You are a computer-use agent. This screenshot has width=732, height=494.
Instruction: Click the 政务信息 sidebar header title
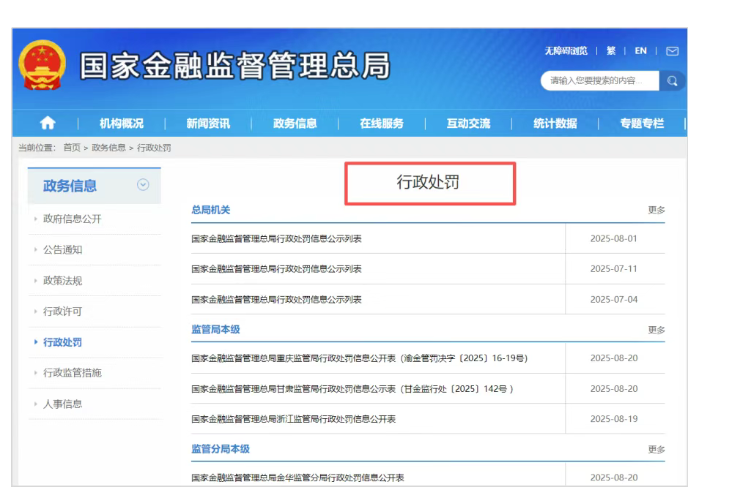pos(70,185)
